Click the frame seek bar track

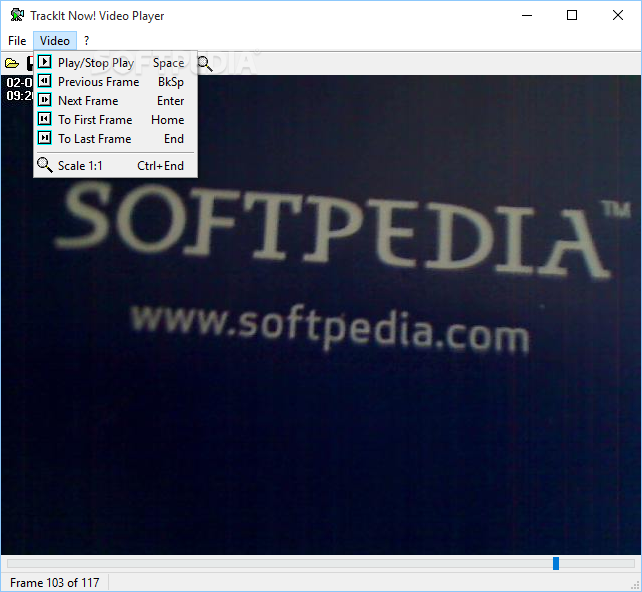pyautogui.click(x=321, y=563)
